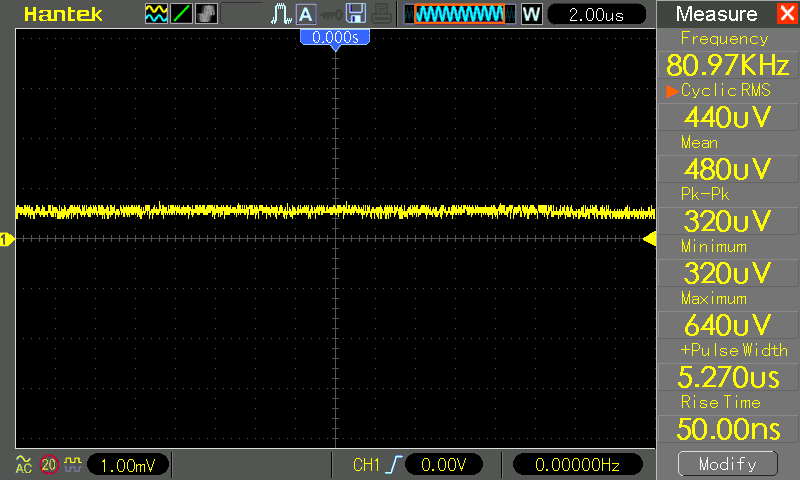Click the dimmed key lock icon
Image resolution: width=800 pixels, height=480 pixels.
coord(331,14)
